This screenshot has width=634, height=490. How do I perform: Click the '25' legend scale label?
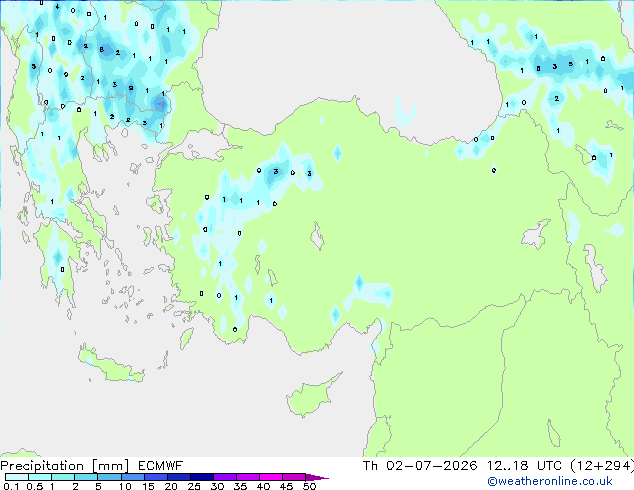[194, 486]
